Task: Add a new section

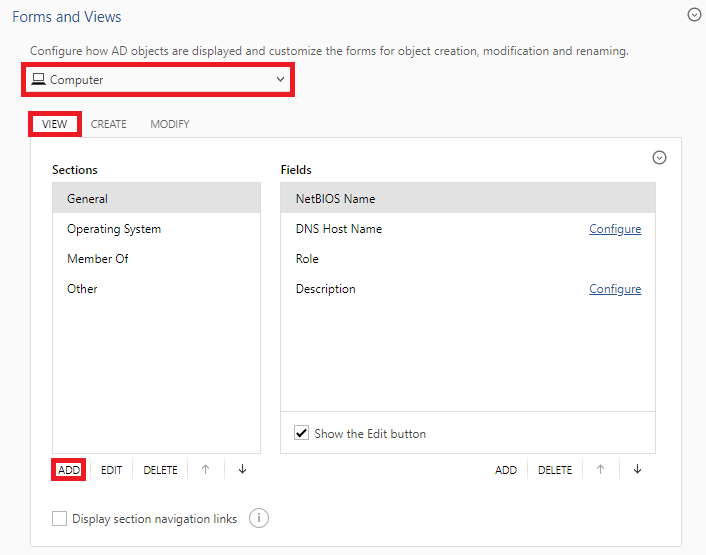Action: (x=68, y=470)
